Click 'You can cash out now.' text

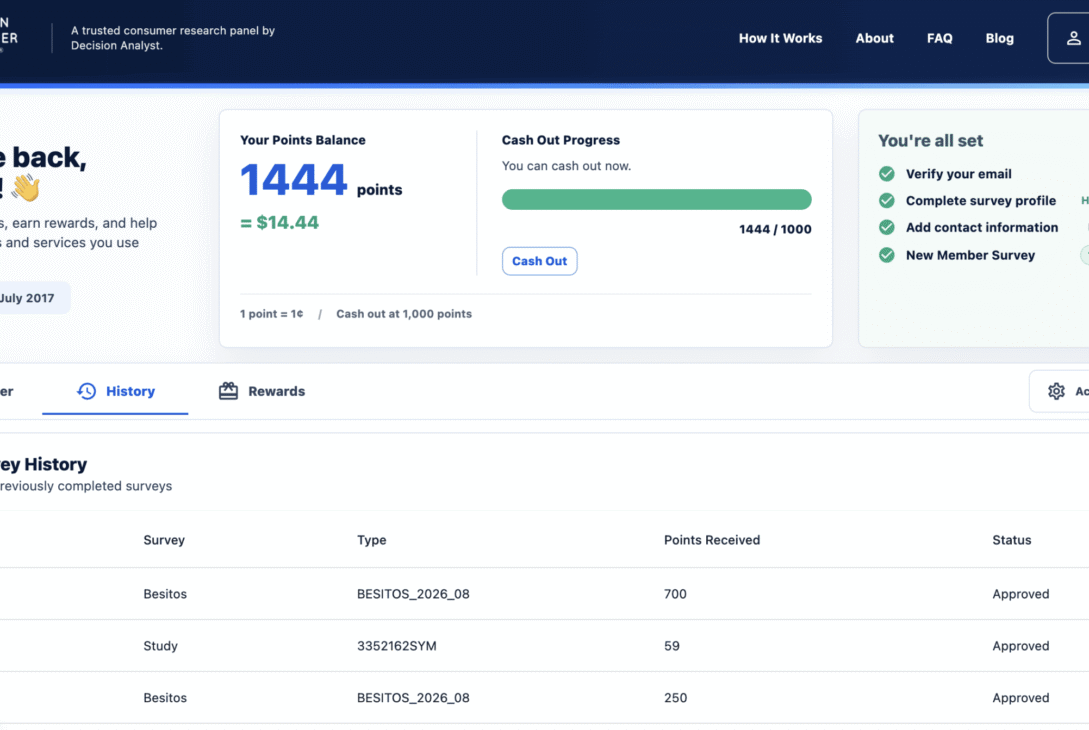pyautogui.click(x=567, y=166)
